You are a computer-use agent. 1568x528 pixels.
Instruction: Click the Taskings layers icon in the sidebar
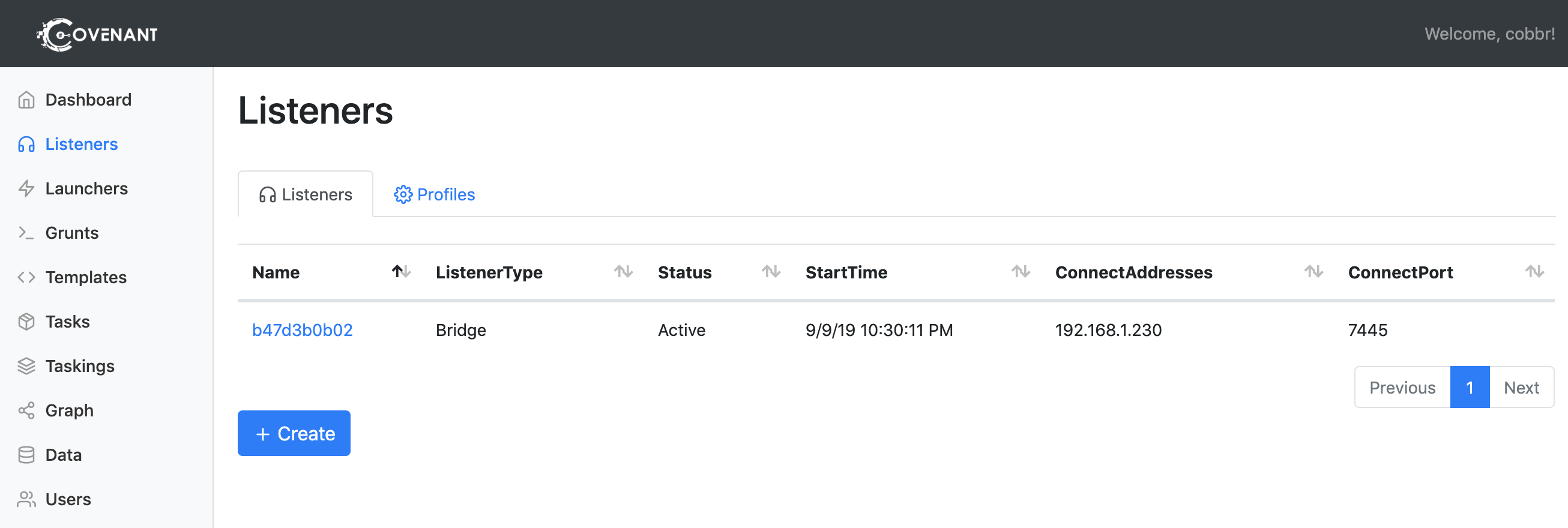tap(26, 366)
